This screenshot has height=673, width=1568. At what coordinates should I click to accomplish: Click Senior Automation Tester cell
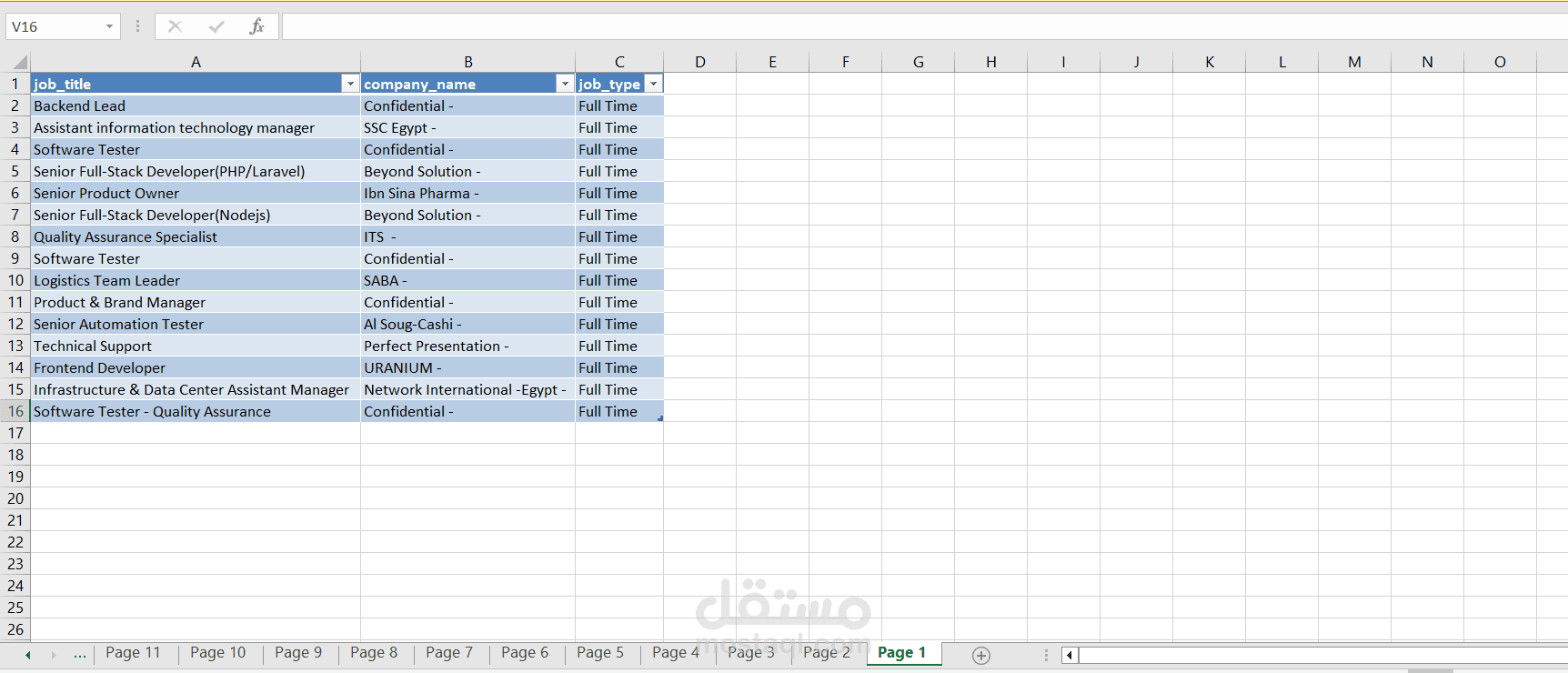tap(196, 324)
